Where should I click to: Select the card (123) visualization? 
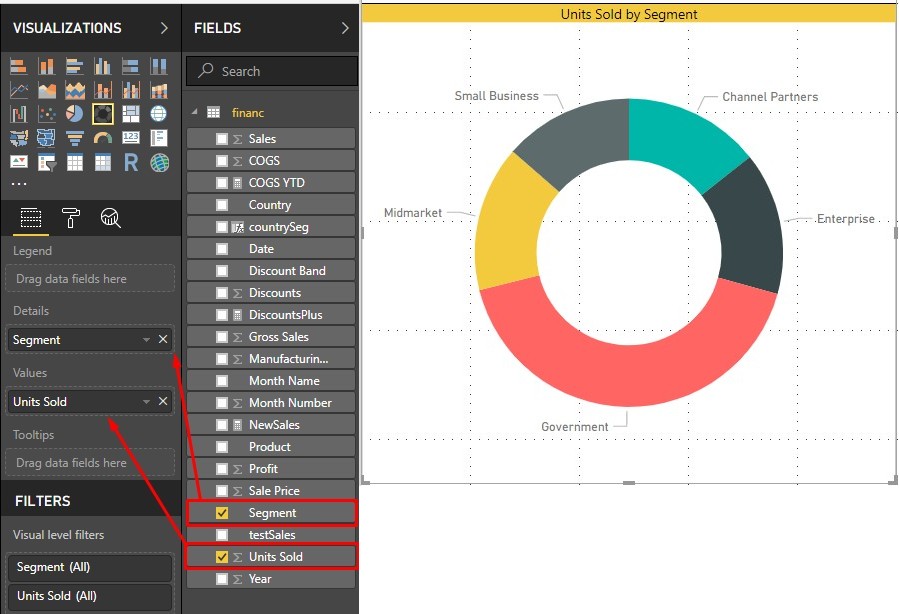(x=131, y=138)
